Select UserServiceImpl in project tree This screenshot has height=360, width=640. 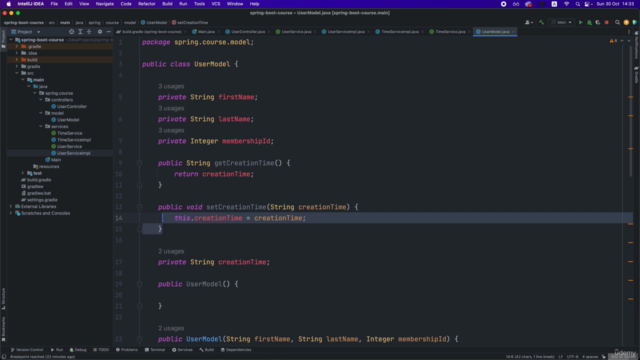click(73, 153)
